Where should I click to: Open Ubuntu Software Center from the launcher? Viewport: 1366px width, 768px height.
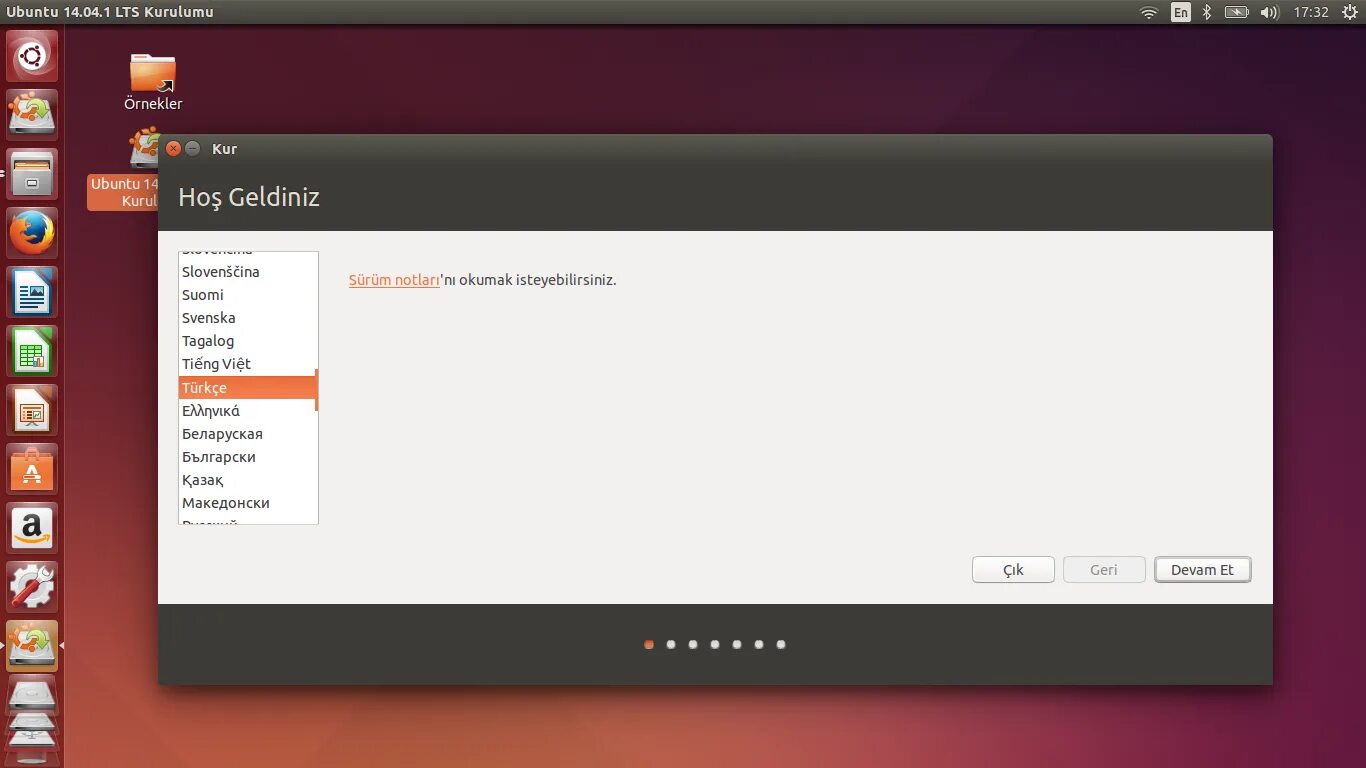tap(32, 469)
